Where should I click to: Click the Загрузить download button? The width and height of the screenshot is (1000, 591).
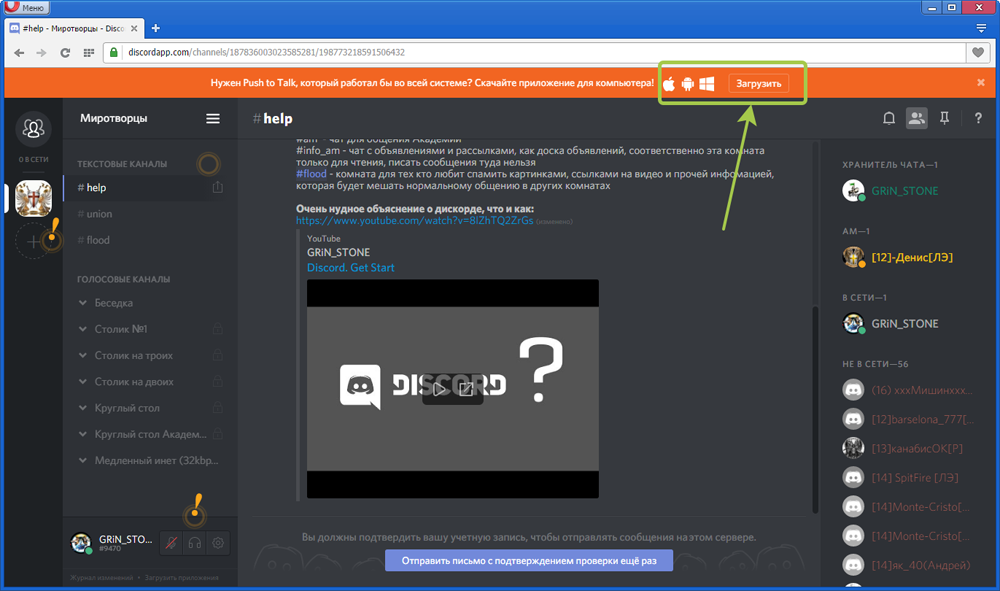click(x=759, y=84)
